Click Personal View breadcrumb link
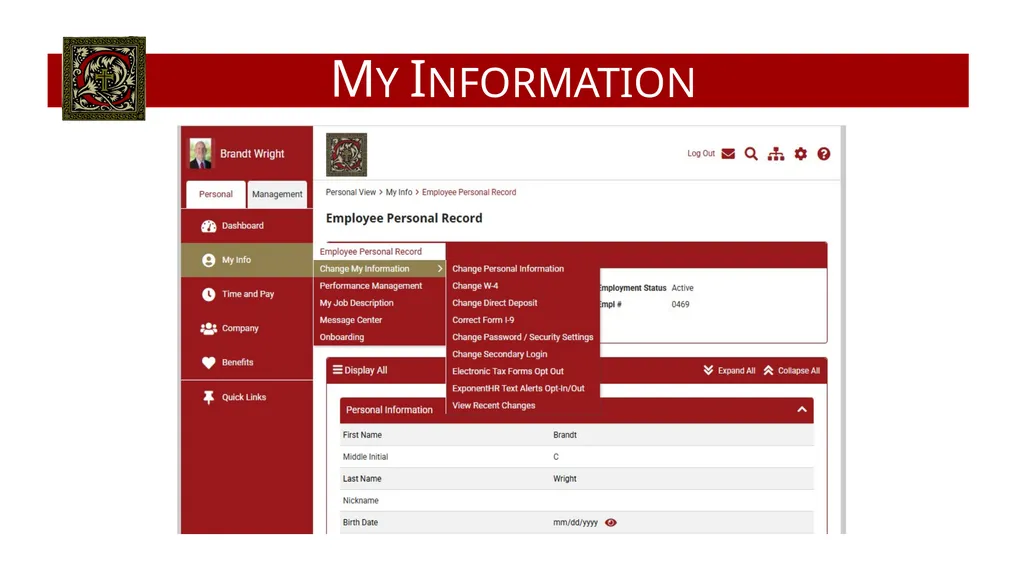Screen dimensions: 1024x575 [351, 192]
